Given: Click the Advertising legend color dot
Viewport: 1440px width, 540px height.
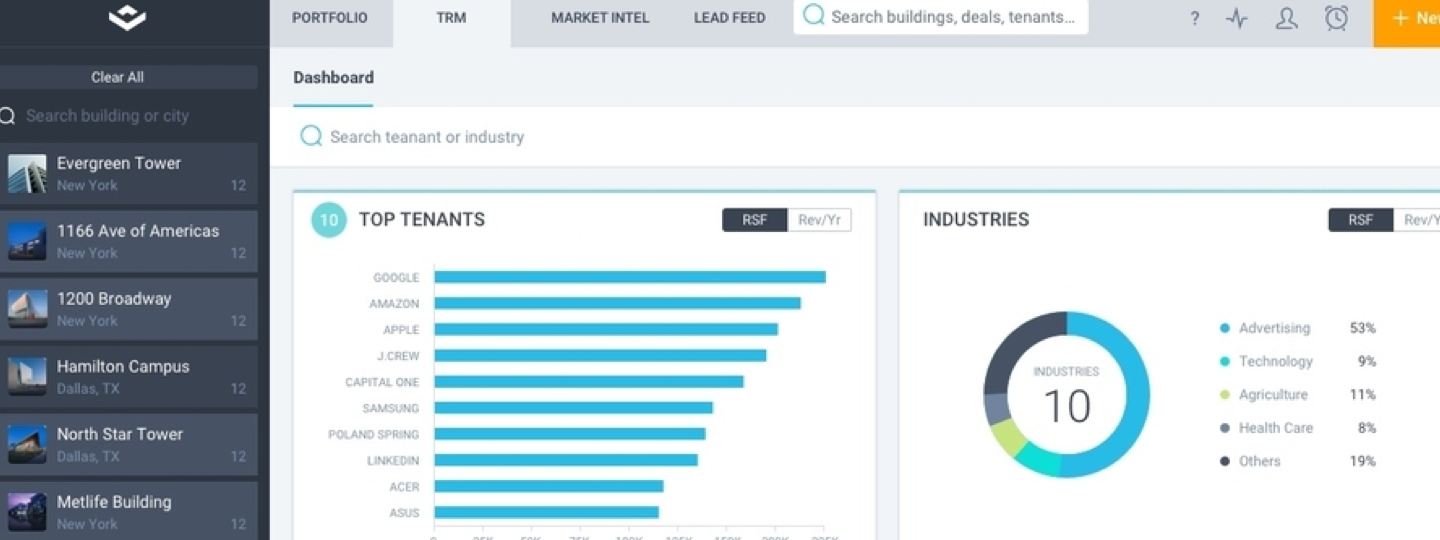Looking at the screenshot, I should 1225,328.
